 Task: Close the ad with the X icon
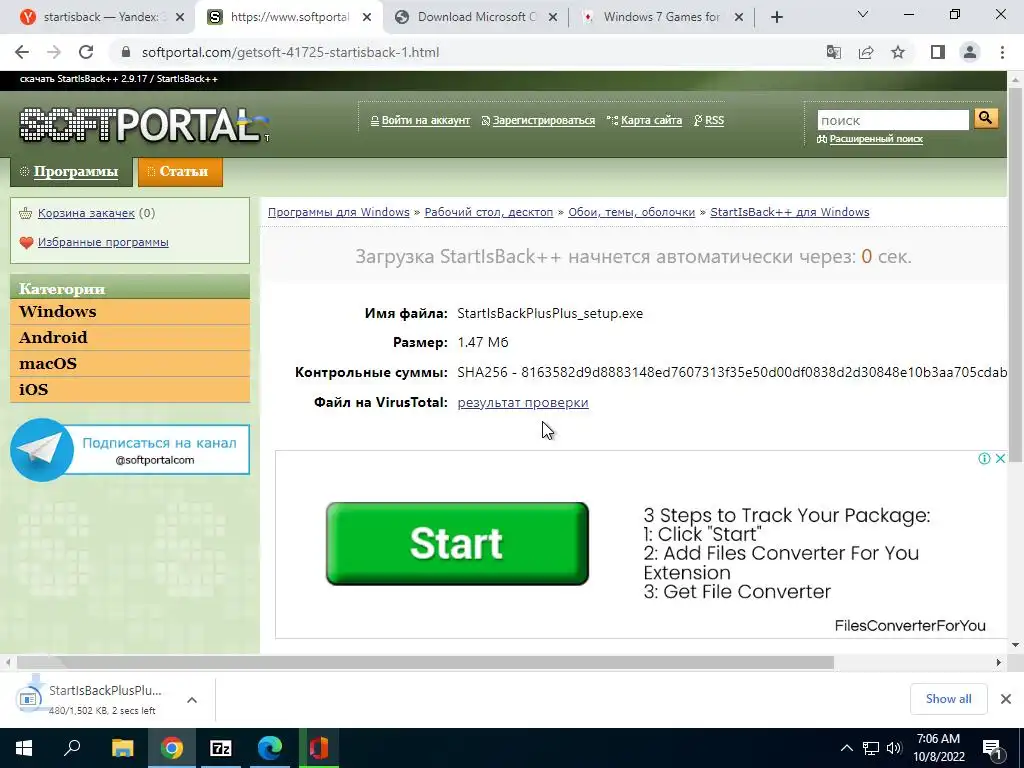tap(1000, 458)
